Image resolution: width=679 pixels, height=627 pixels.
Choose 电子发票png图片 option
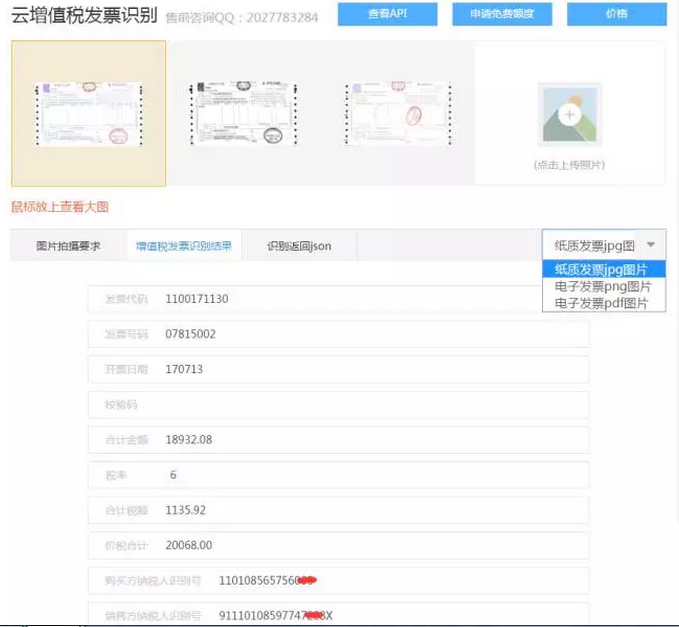pyautogui.click(x=601, y=287)
